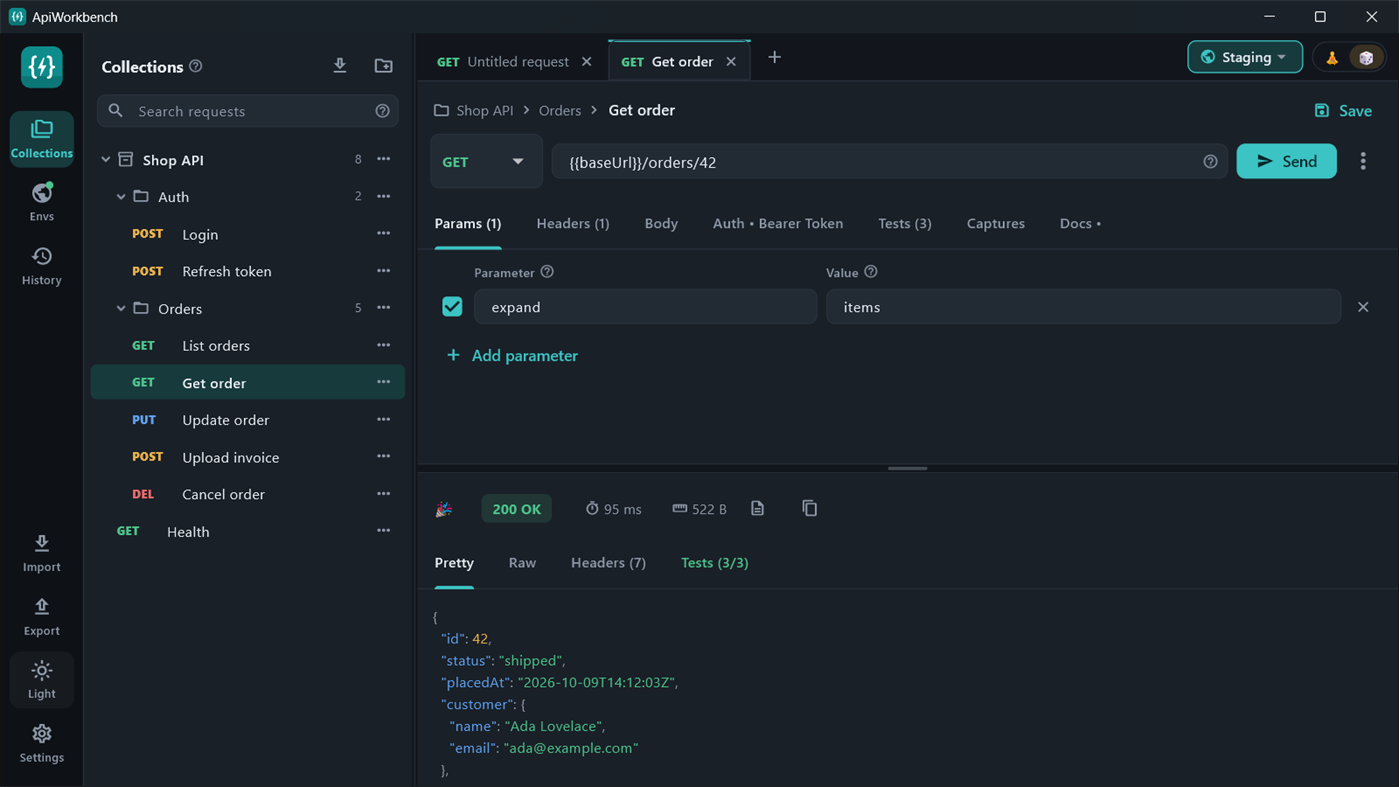Collapse the Auth folder

coord(121,197)
